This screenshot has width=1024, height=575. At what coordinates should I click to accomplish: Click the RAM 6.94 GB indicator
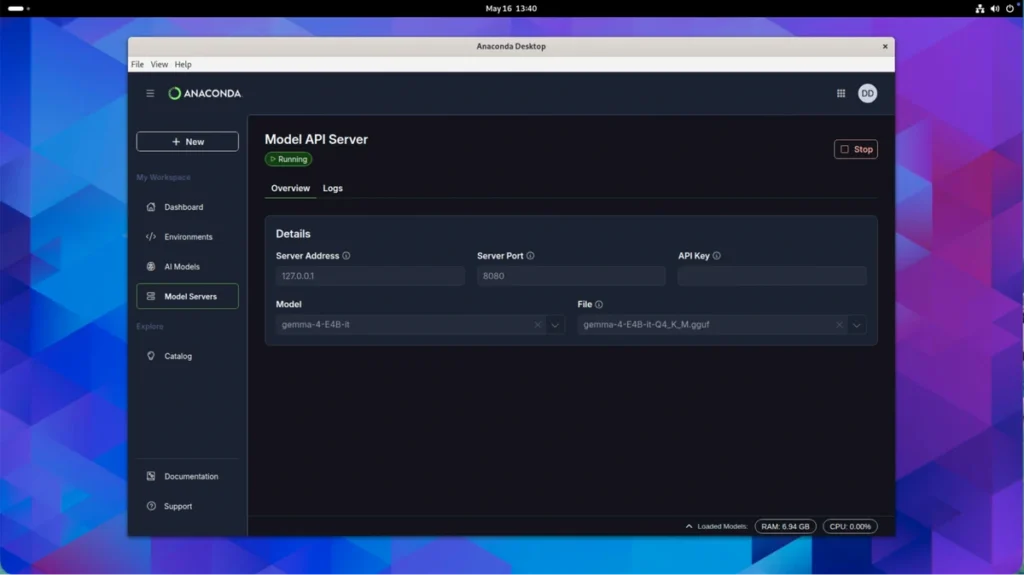(785, 527)
